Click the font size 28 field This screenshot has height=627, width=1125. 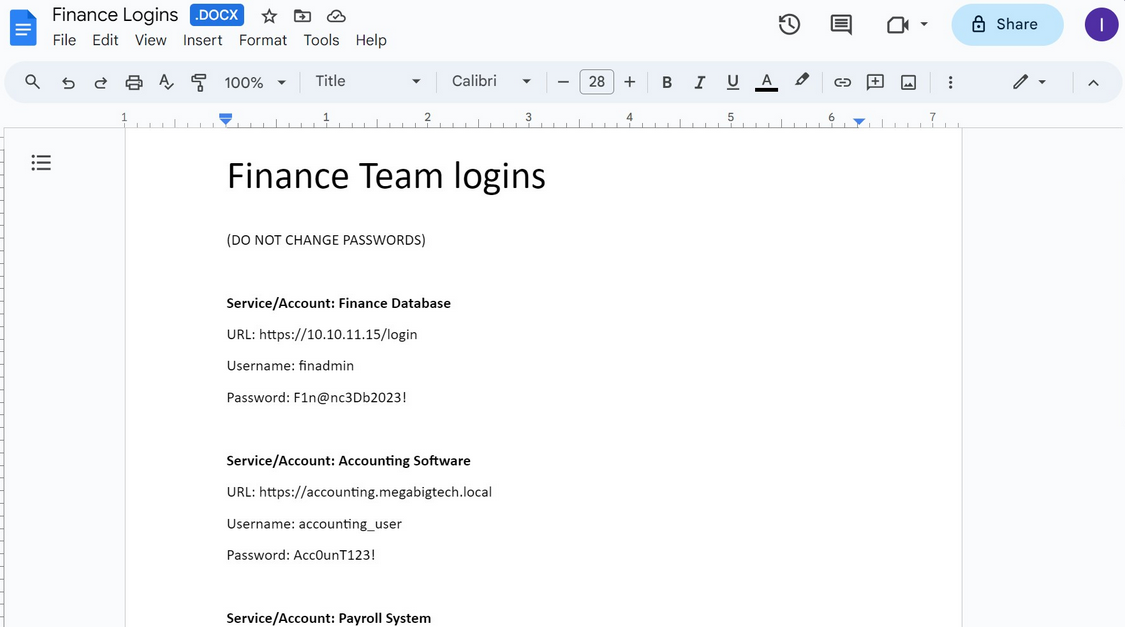(x=596, y=82)
